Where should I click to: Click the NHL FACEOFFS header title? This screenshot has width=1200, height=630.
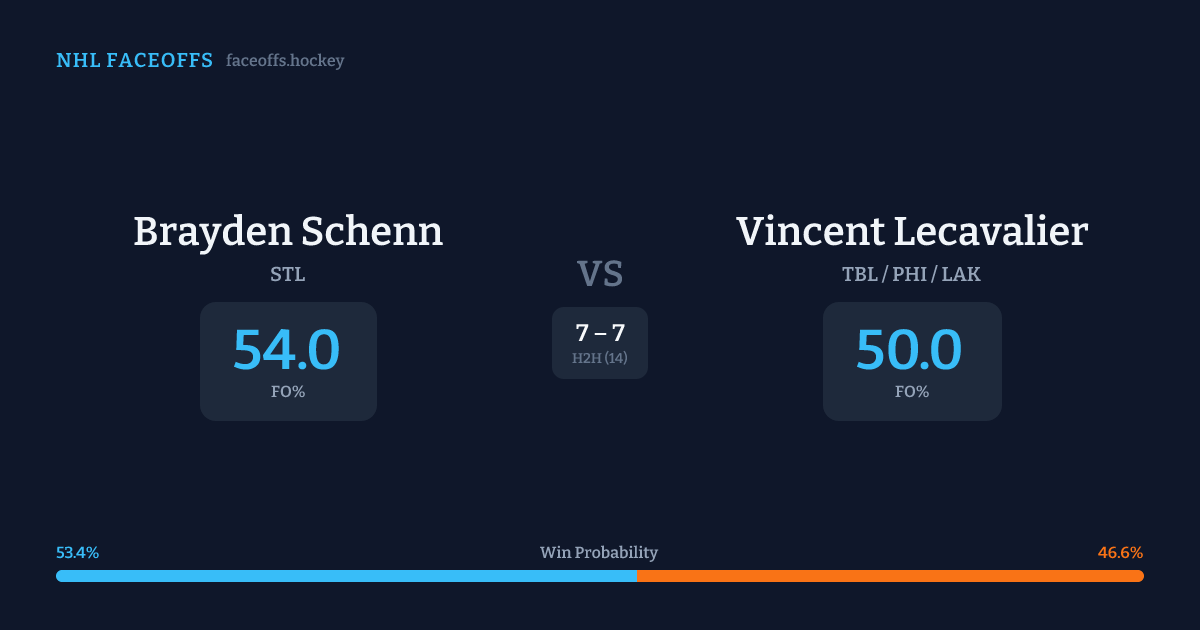[134, 61]
